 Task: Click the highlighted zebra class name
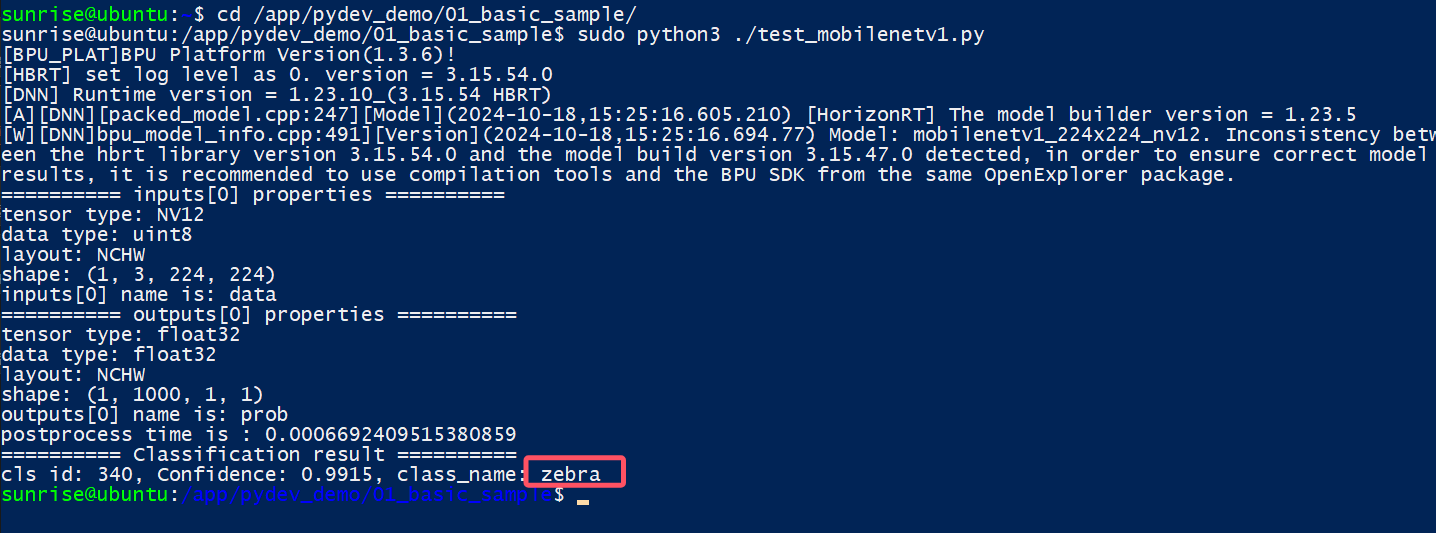(570, 474)
